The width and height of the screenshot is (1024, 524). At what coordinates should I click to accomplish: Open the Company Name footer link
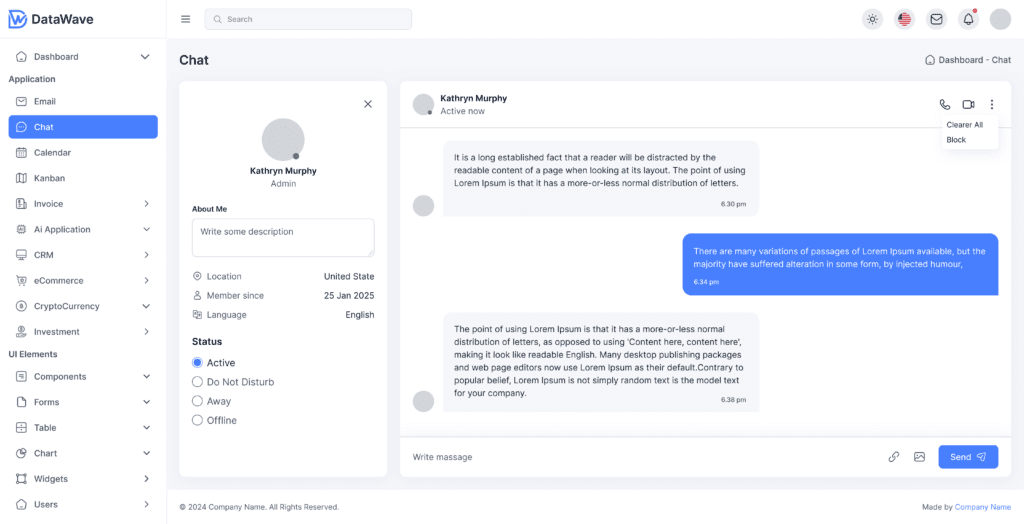pos(983,507)
